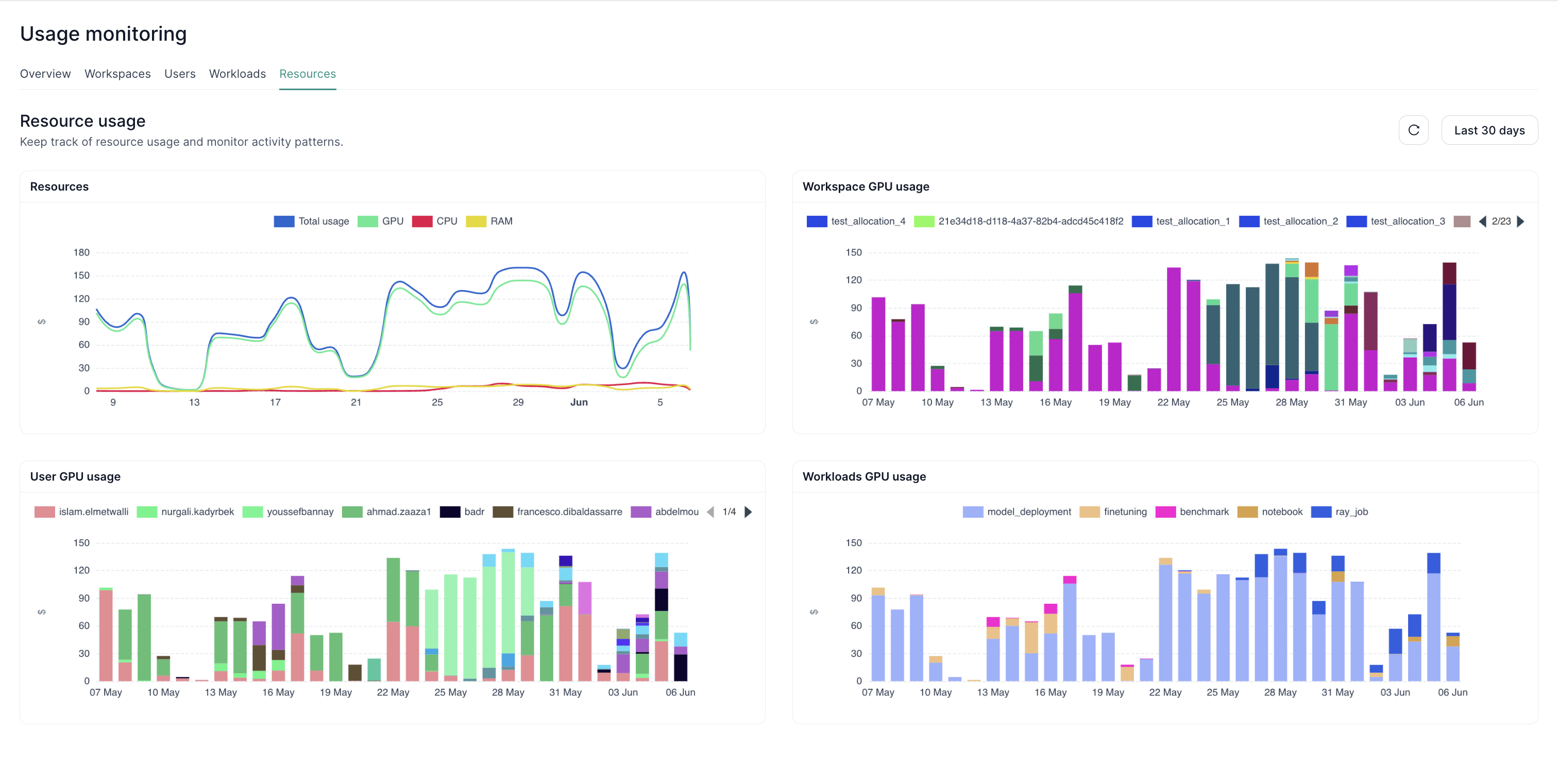Open the Last 30 days range selector
The width and height of the screenshot is (1558, 784).
point(1488,130)
